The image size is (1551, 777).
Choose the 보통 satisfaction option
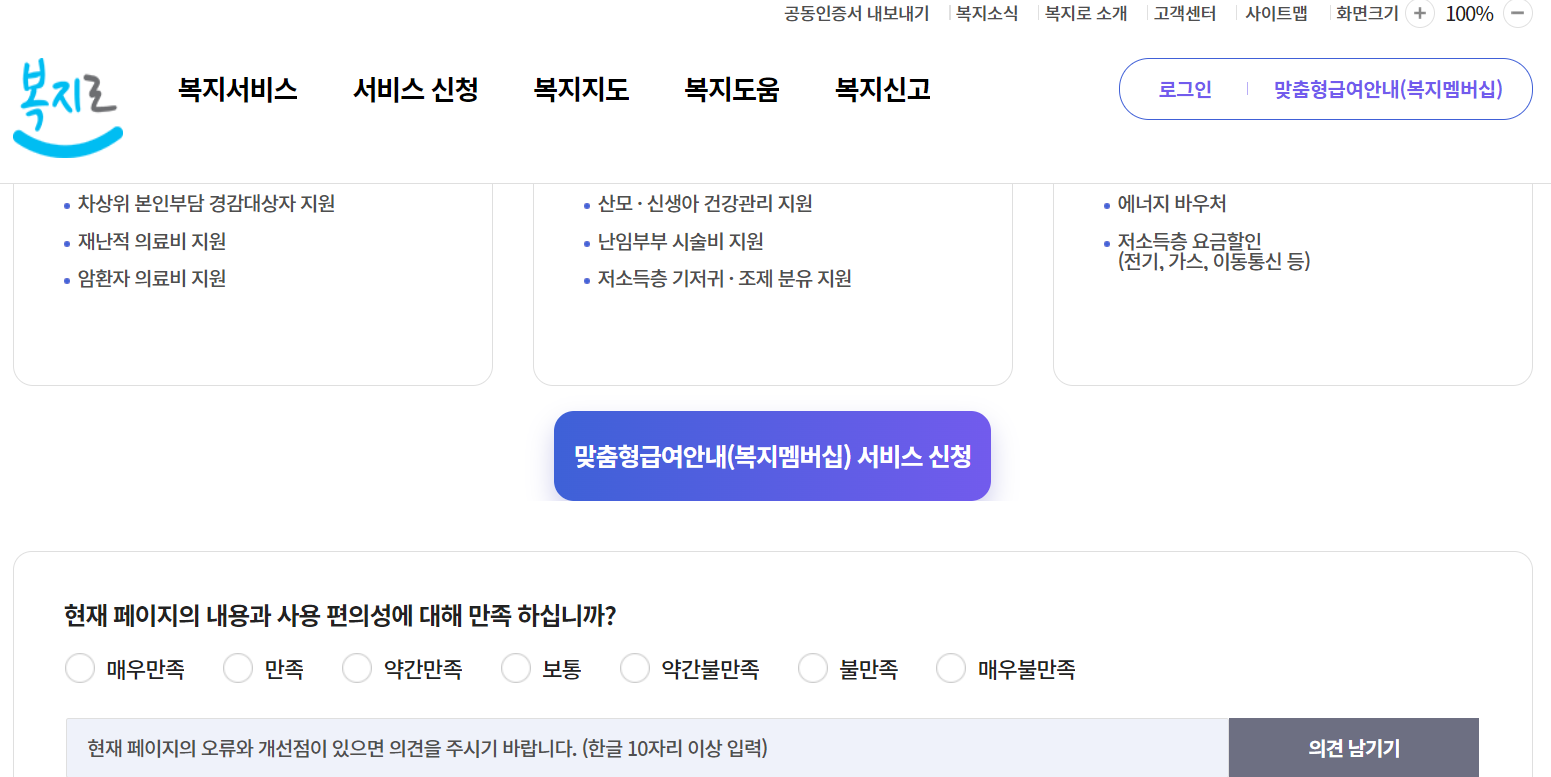516,667
